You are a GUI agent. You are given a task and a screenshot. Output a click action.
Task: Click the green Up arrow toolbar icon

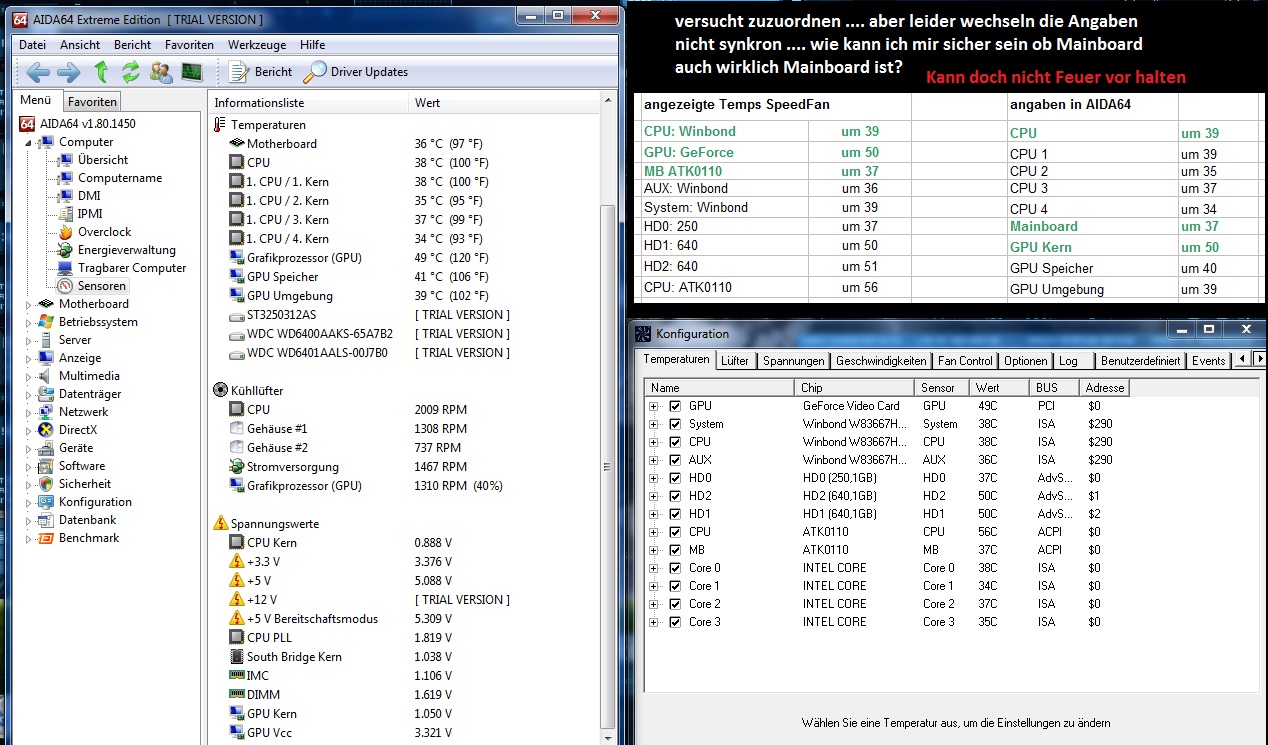pos(100,72)
